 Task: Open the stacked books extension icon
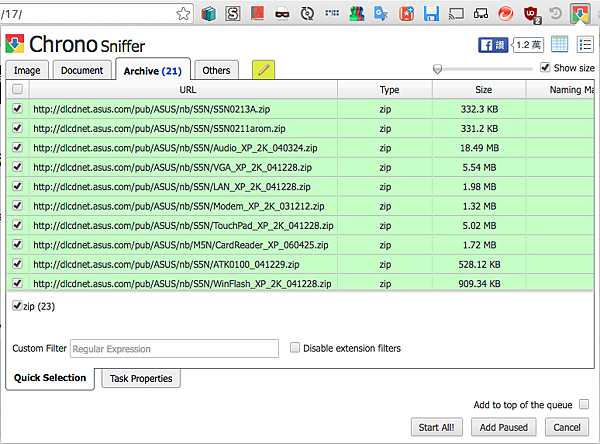[x=209, y=14]
